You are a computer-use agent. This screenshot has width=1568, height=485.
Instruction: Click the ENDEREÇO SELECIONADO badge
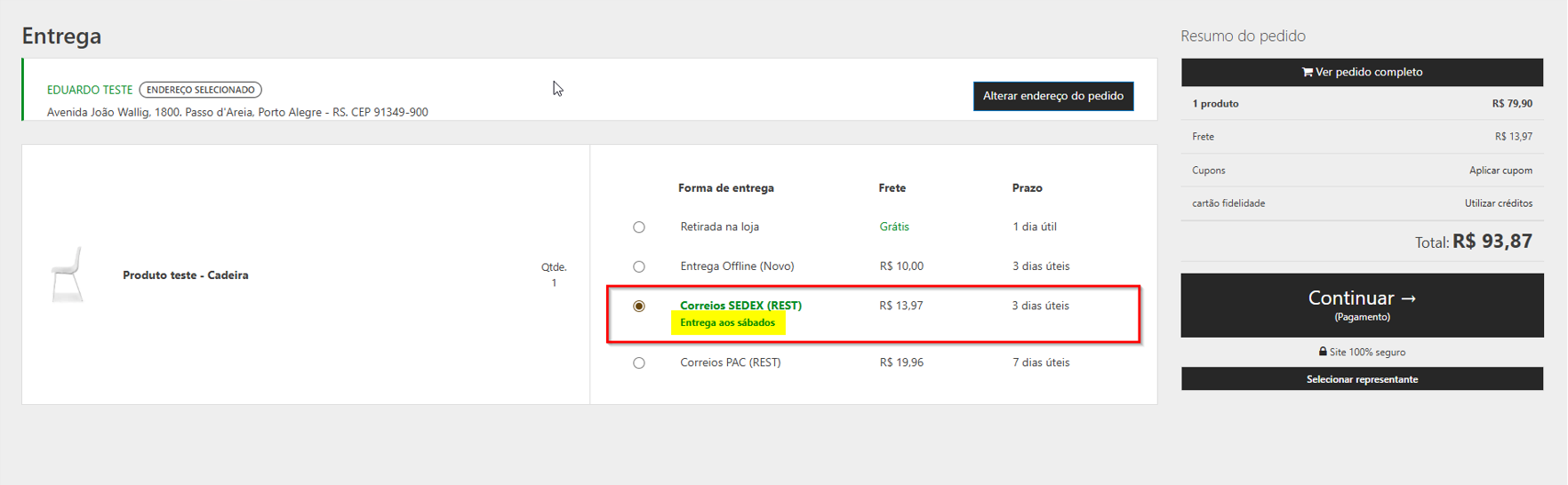tap(200, 90)
